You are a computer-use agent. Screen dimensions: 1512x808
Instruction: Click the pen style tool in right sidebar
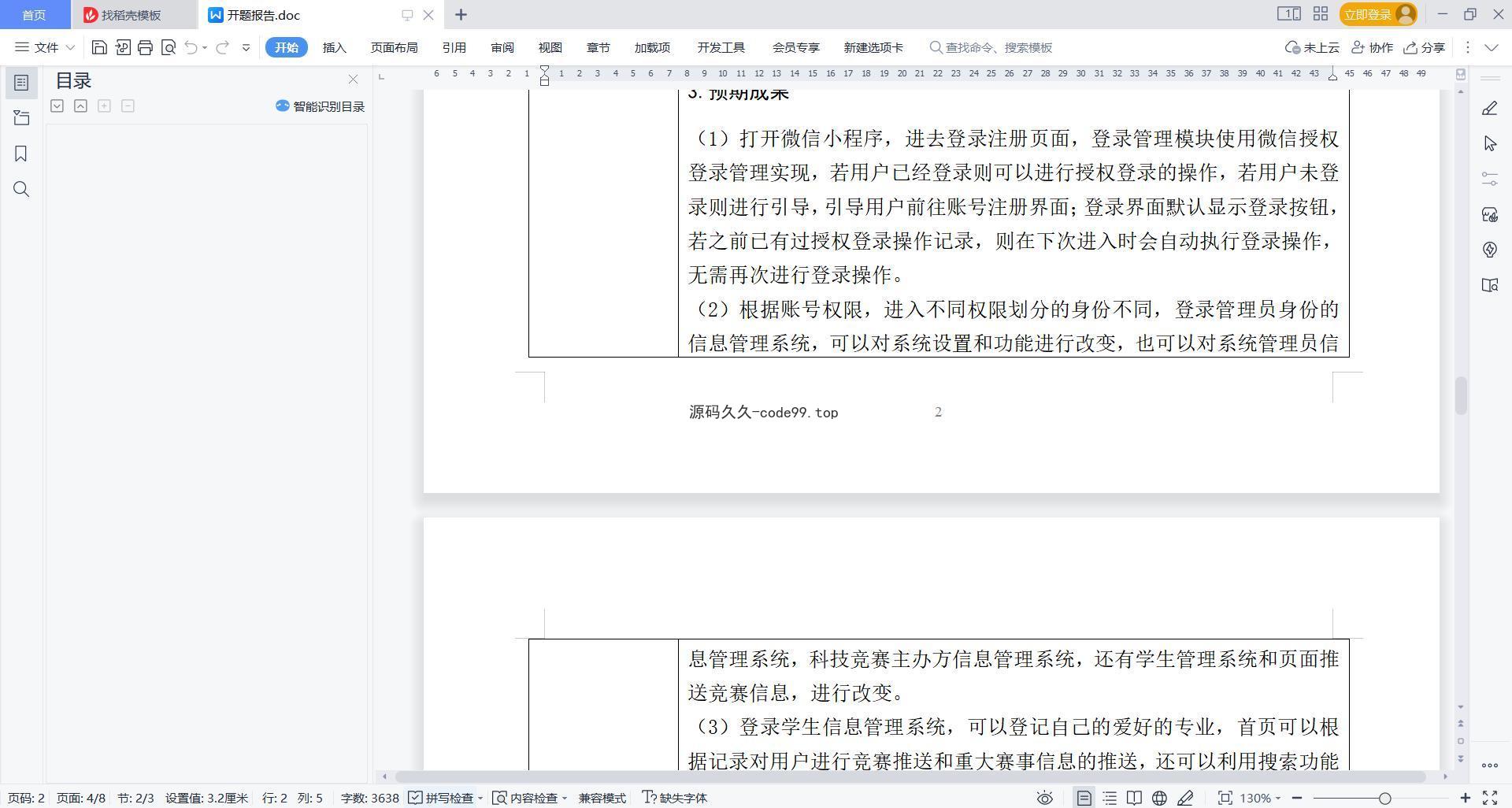point(1489,109)
